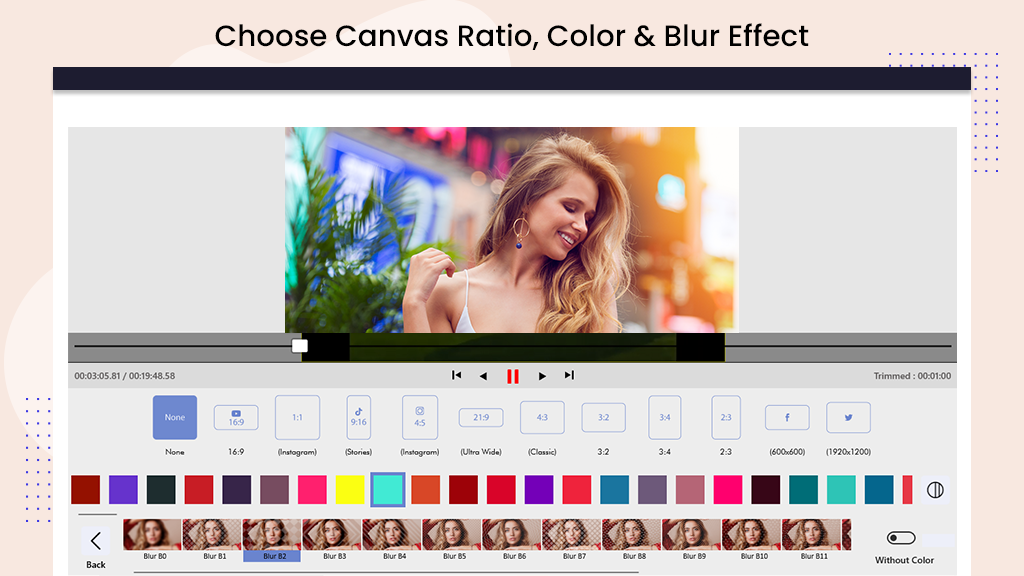This screenshot has height=576, width=1024.
Task: Choose the Blur B6 thumbnail
Action: point(512,539)
